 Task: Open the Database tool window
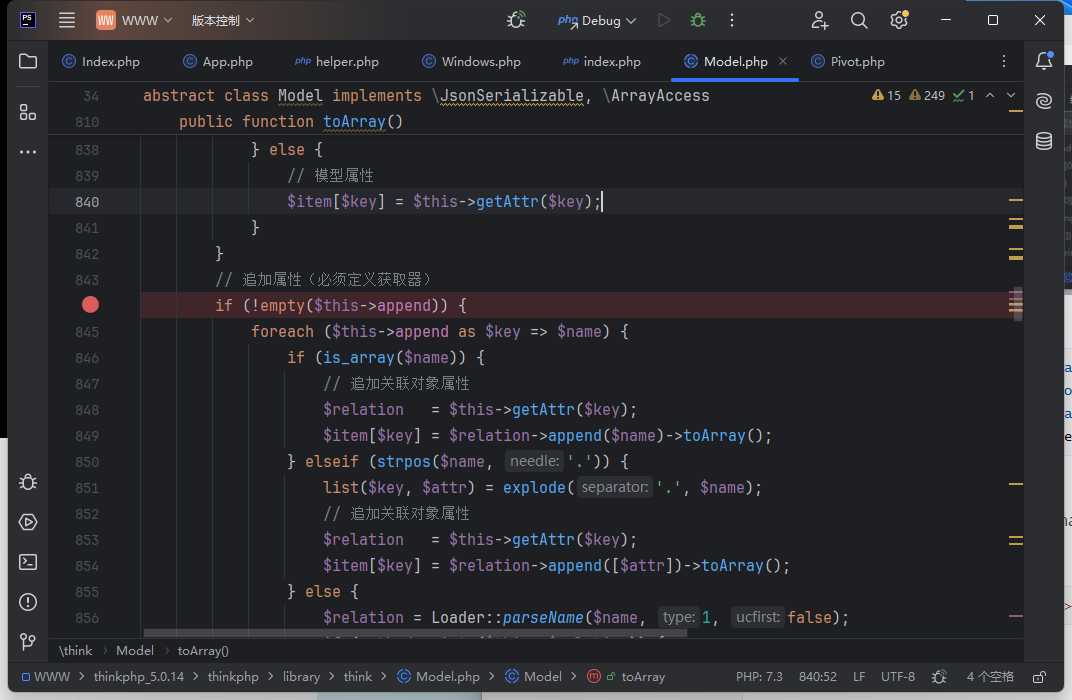[x=1044, y=141]
